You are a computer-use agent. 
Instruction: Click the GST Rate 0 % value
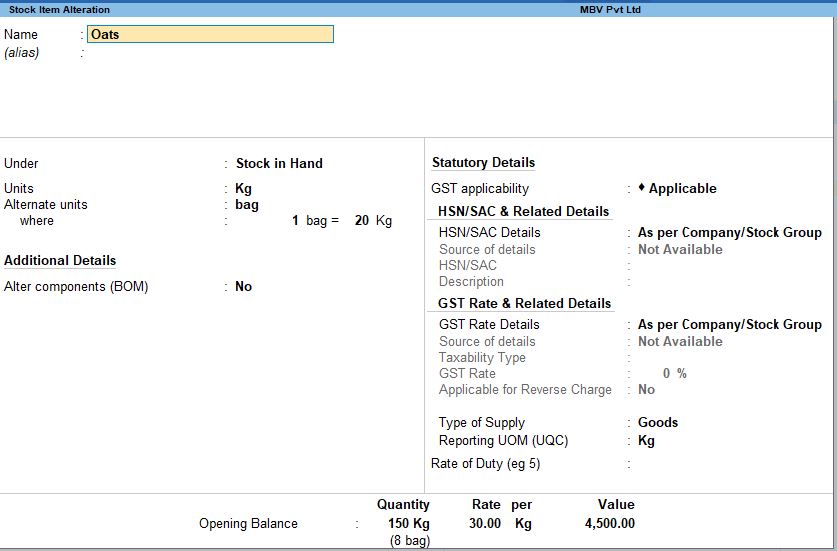[x=675, y=373]
